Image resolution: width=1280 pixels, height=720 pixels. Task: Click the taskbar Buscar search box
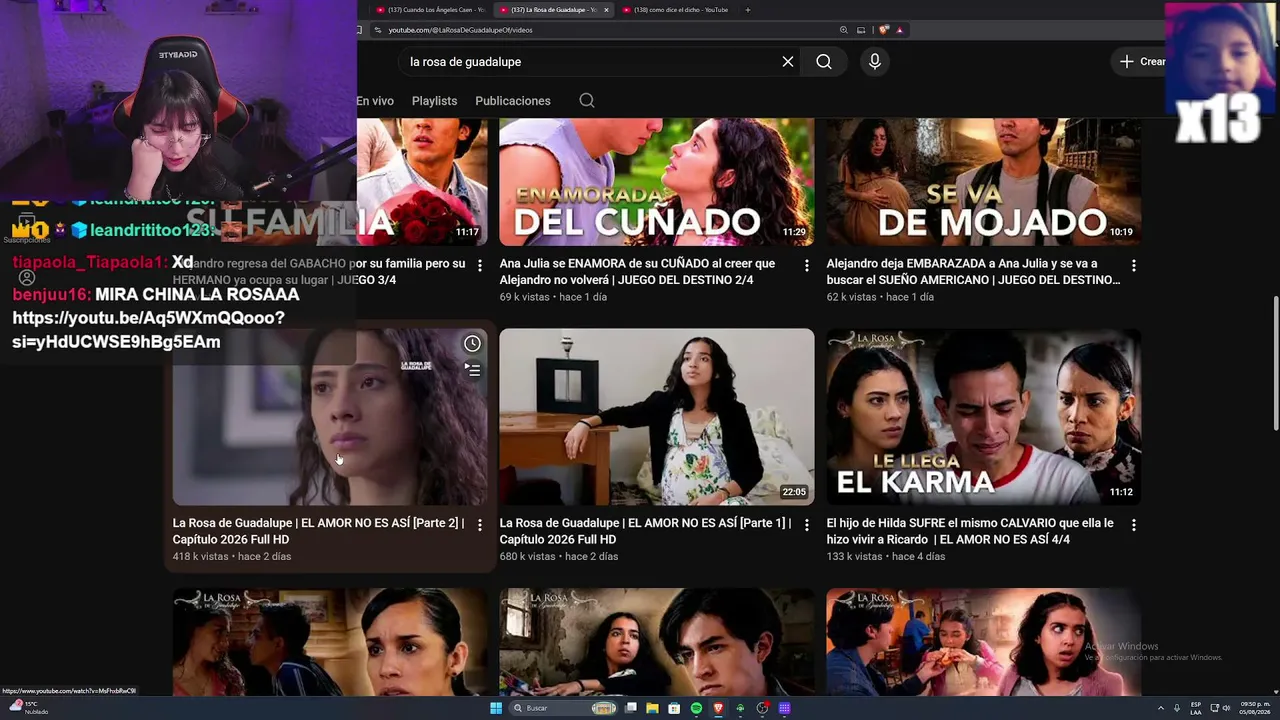pyautogui.click(x=562, y=708)
